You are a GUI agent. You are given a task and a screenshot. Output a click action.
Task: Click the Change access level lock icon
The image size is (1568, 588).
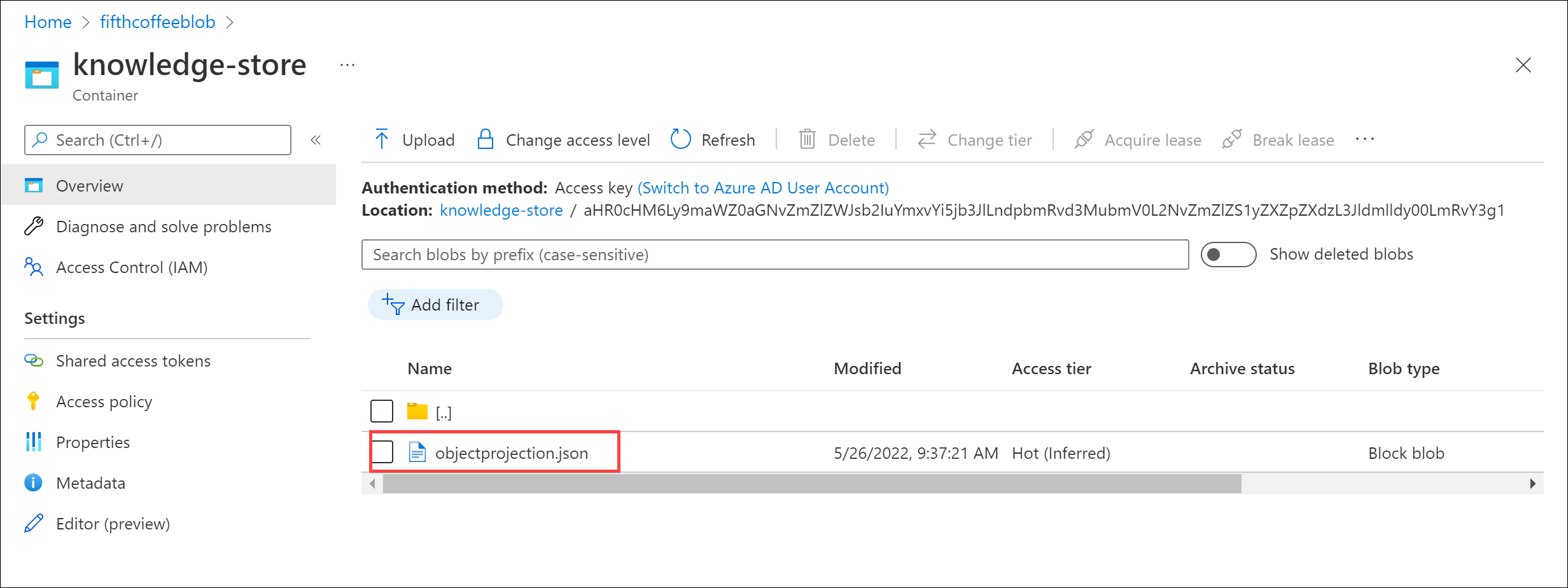[486, 139]
